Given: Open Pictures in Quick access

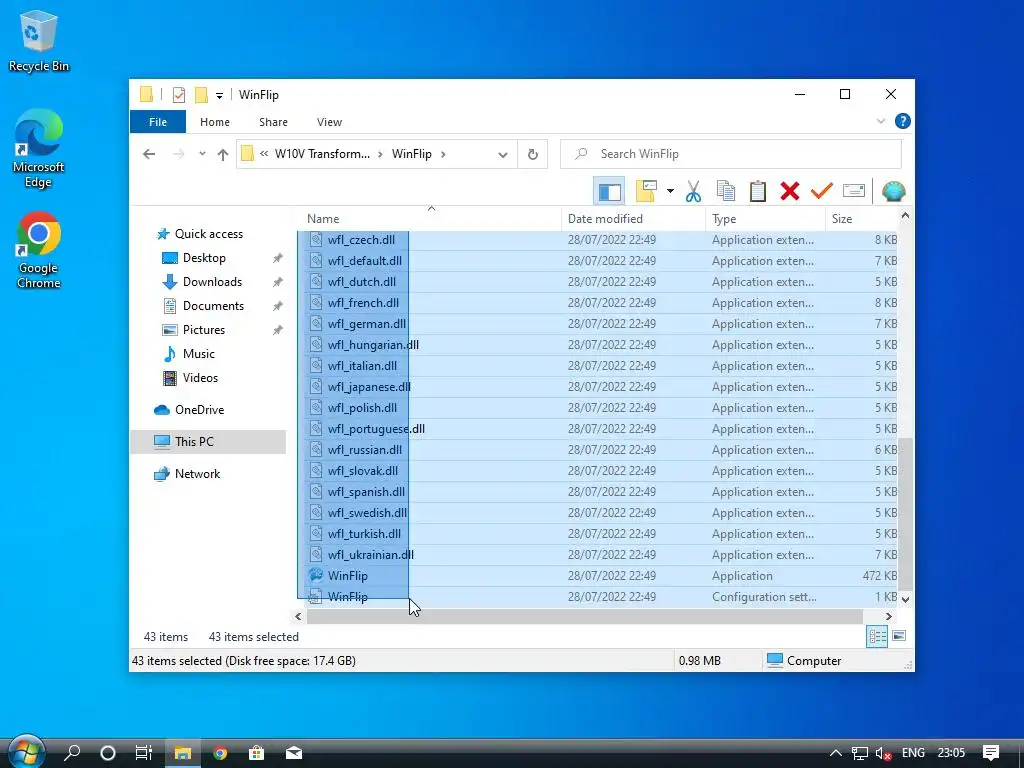Looking at the screenshot, I should point(204,330).
